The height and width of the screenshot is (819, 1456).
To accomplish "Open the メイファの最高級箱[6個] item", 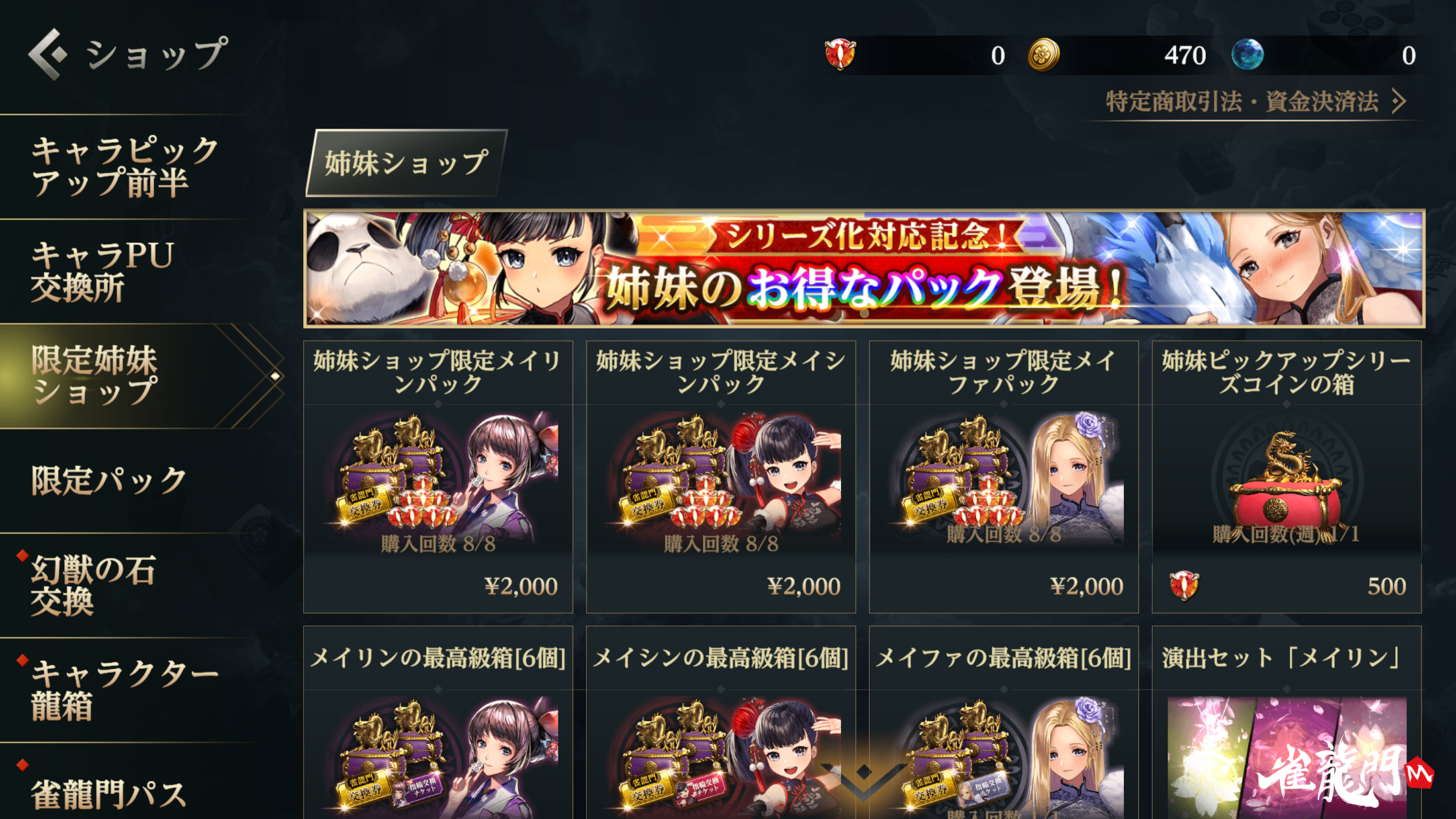I will pos(1003,722).
